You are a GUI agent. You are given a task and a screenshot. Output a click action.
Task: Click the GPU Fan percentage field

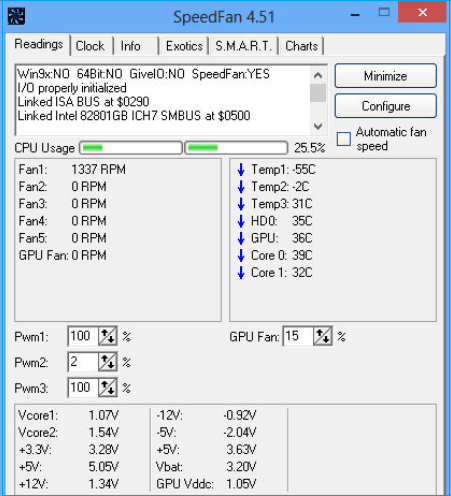298,336
